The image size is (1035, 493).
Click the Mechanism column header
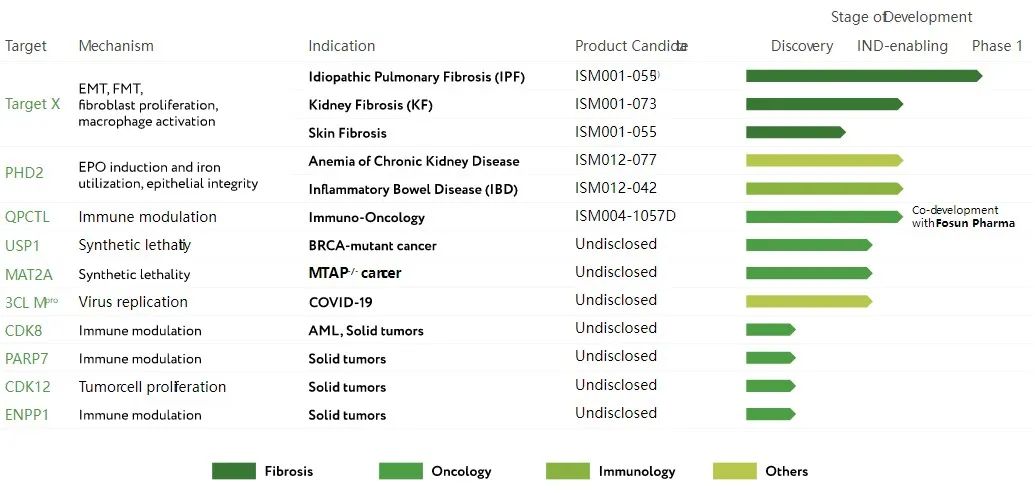coord(116,46)
